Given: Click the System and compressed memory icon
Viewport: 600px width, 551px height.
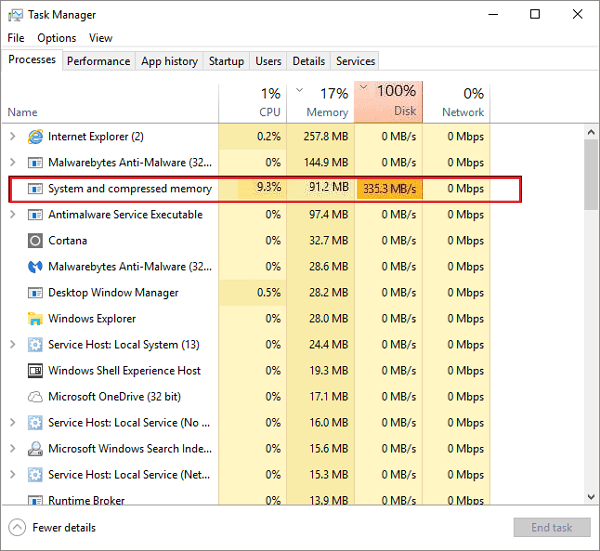Looking at the screenshot, I should pos(35,189).
